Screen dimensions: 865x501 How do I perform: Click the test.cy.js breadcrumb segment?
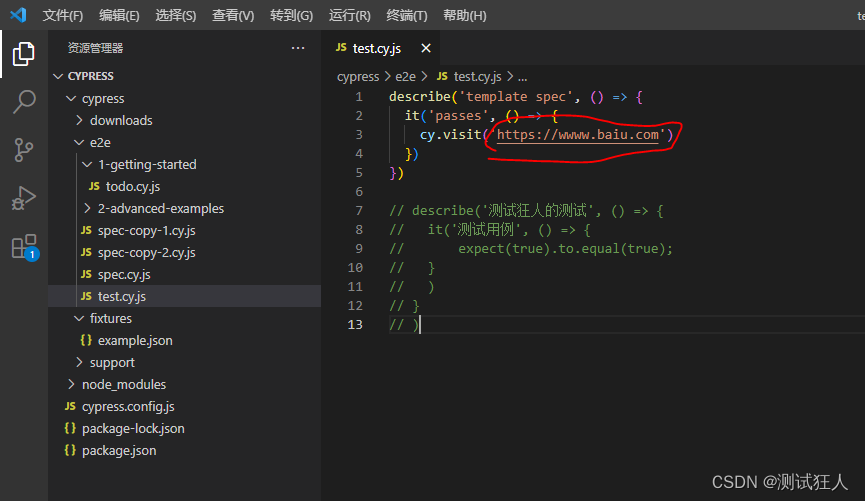tap(469, 77)
